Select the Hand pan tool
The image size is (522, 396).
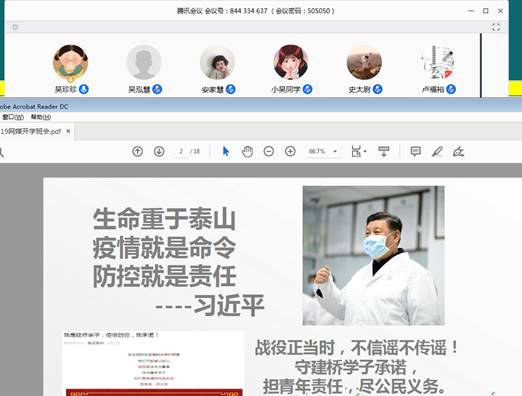(247, 152)
